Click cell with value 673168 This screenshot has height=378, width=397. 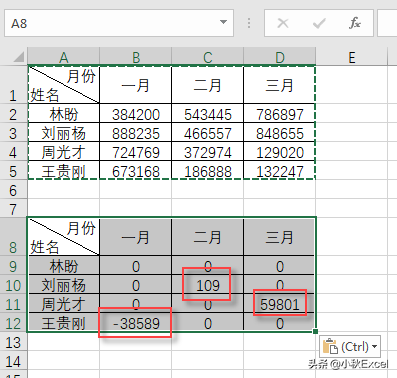136,170
